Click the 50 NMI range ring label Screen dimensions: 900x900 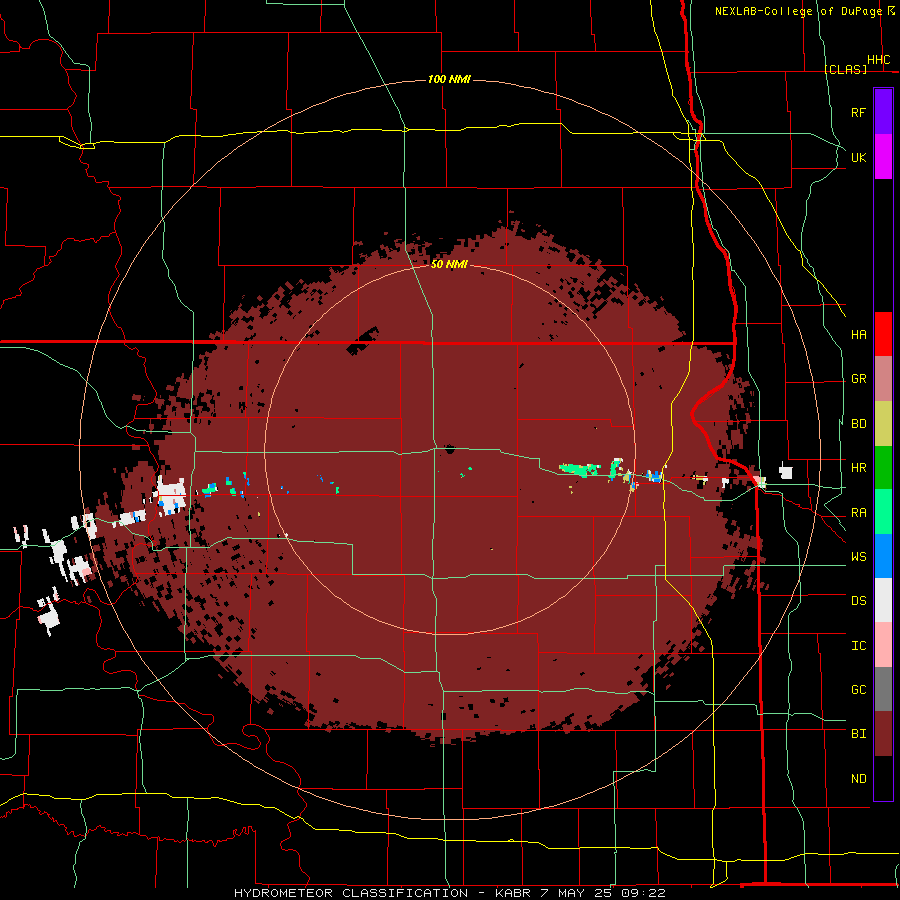[449, 264]
